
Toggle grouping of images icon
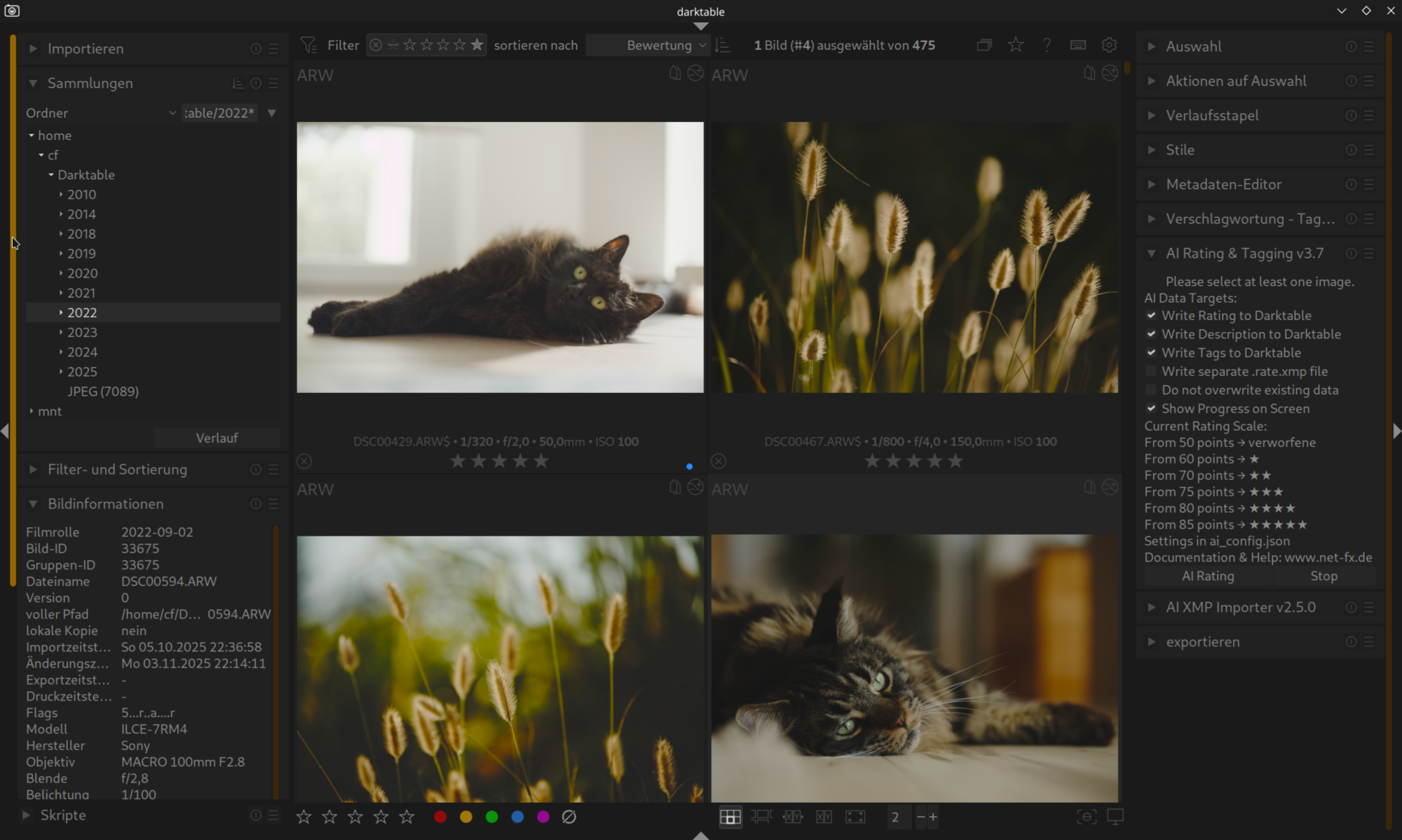point(984,45)
